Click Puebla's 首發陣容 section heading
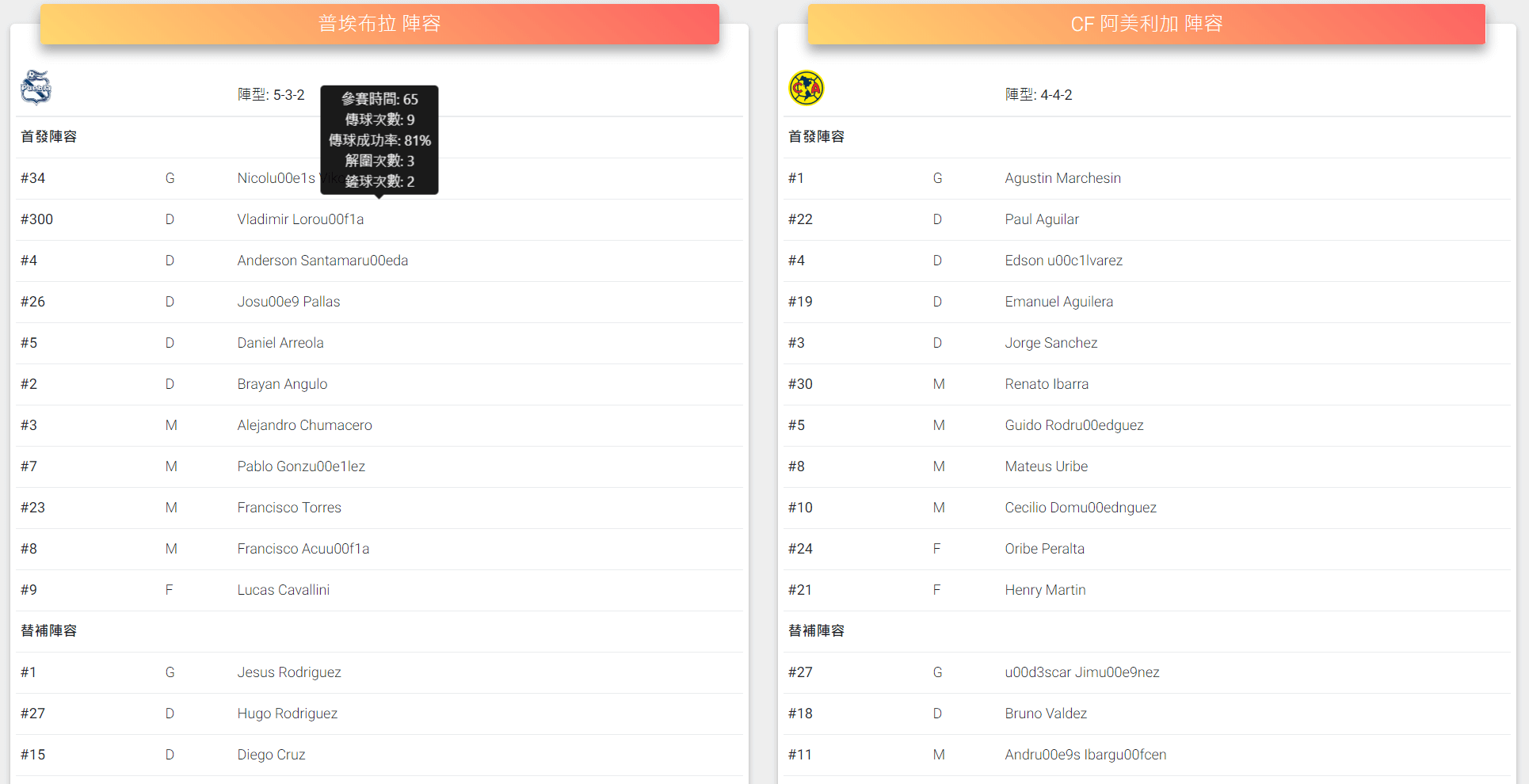Viewport: 1529px width, 784px height. pos(48,137)
